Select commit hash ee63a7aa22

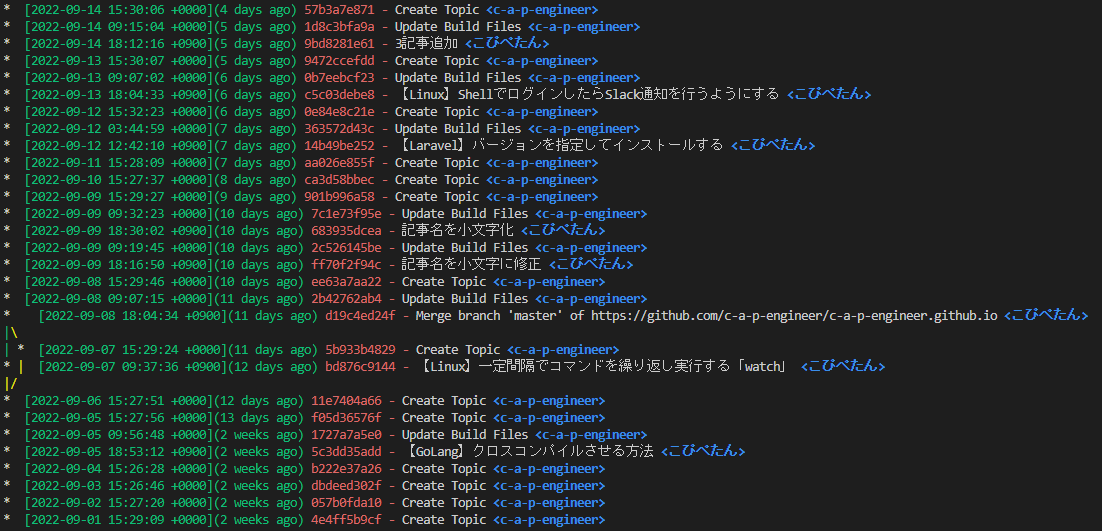pyautogui.click(x=346, y=281)
